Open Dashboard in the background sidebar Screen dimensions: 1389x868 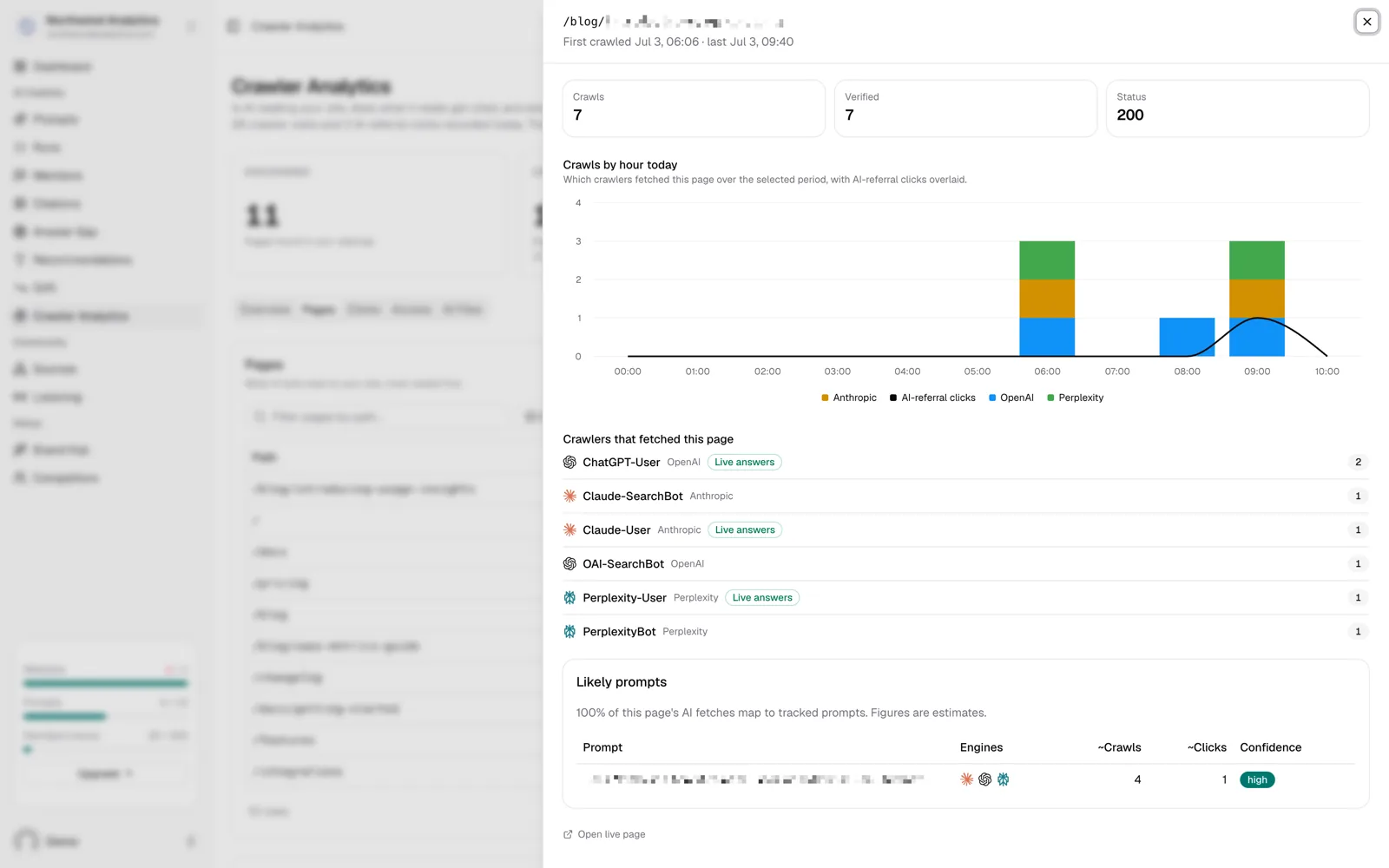click(62, 67)
